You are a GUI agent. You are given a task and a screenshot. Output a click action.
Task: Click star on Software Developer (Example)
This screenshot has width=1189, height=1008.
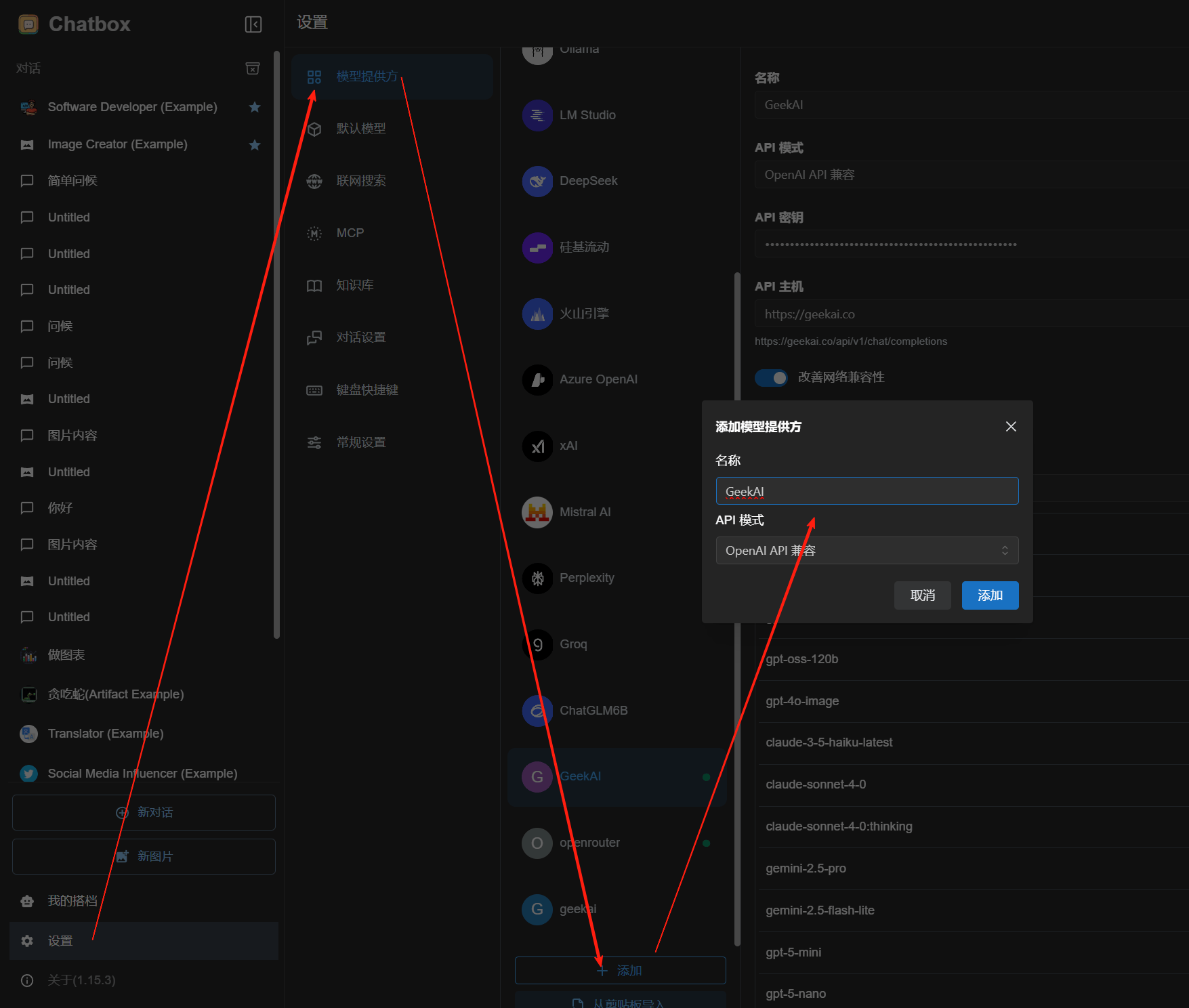[255, 107]
